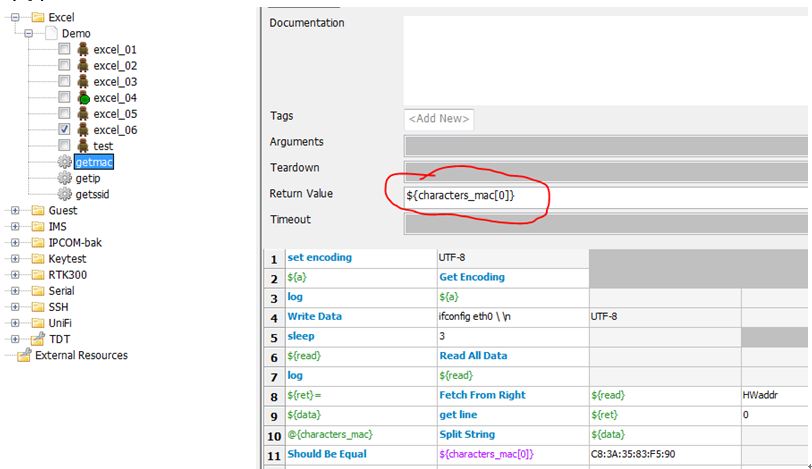812x469 pixels.
Task: Select the getssid keyword in tree
Action: [x=92, y=195]
